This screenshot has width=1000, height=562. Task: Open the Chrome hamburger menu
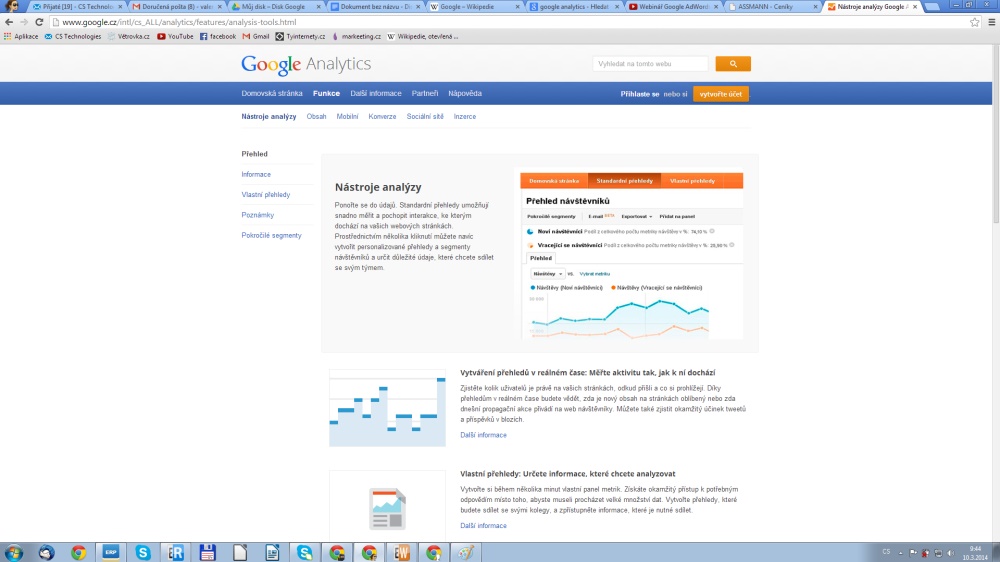tap(992, 22)
